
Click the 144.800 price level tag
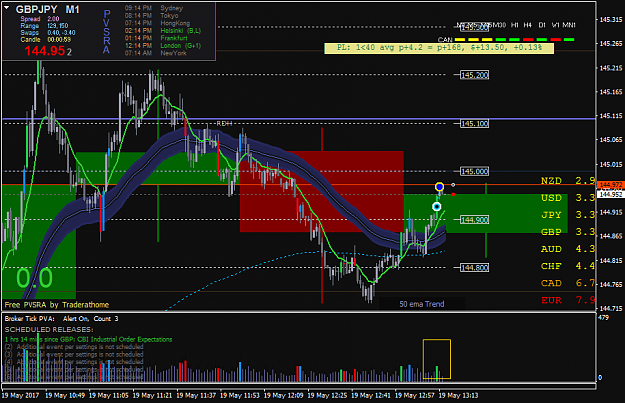(474, 267)
